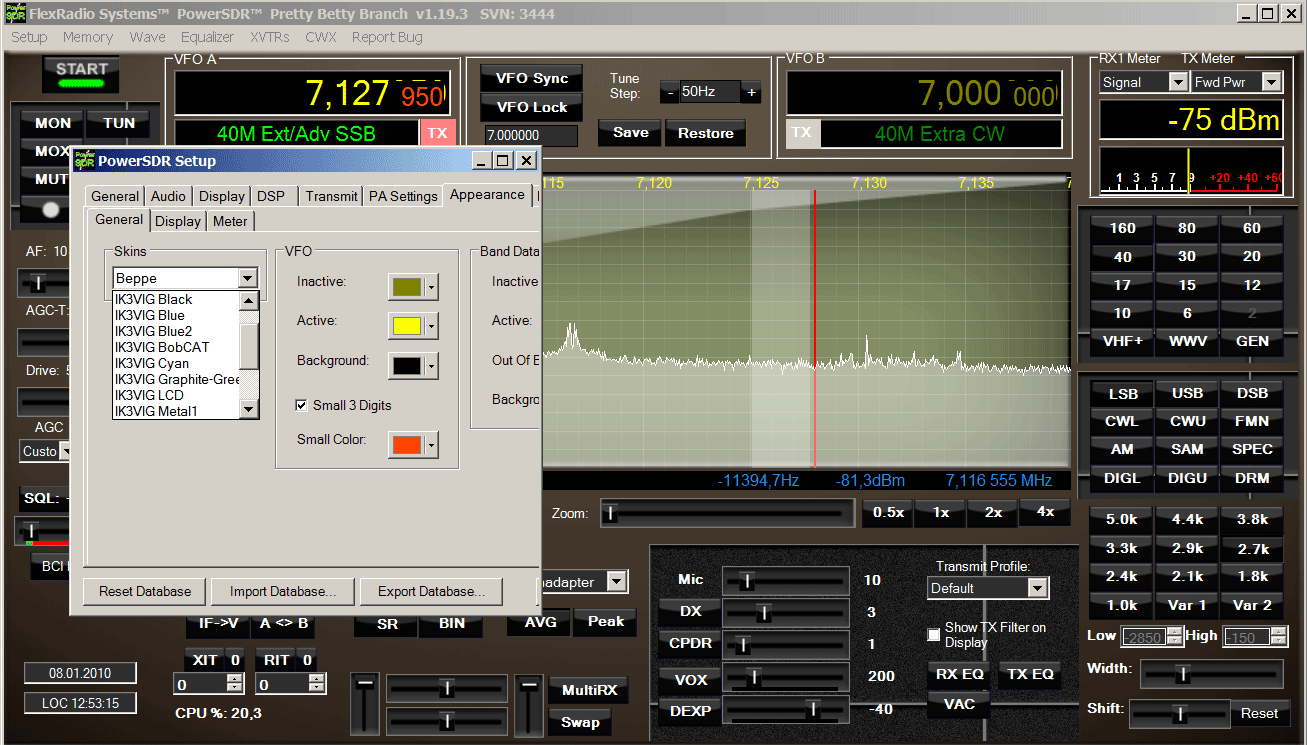Screen dimensions: 1307x745
Task: Select the 40 meter band button
Action: 1122,257
